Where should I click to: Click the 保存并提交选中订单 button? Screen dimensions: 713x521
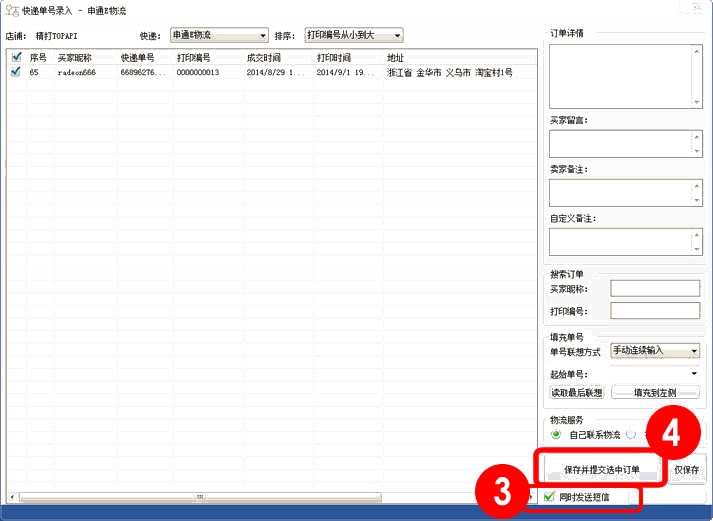(602, 469)
